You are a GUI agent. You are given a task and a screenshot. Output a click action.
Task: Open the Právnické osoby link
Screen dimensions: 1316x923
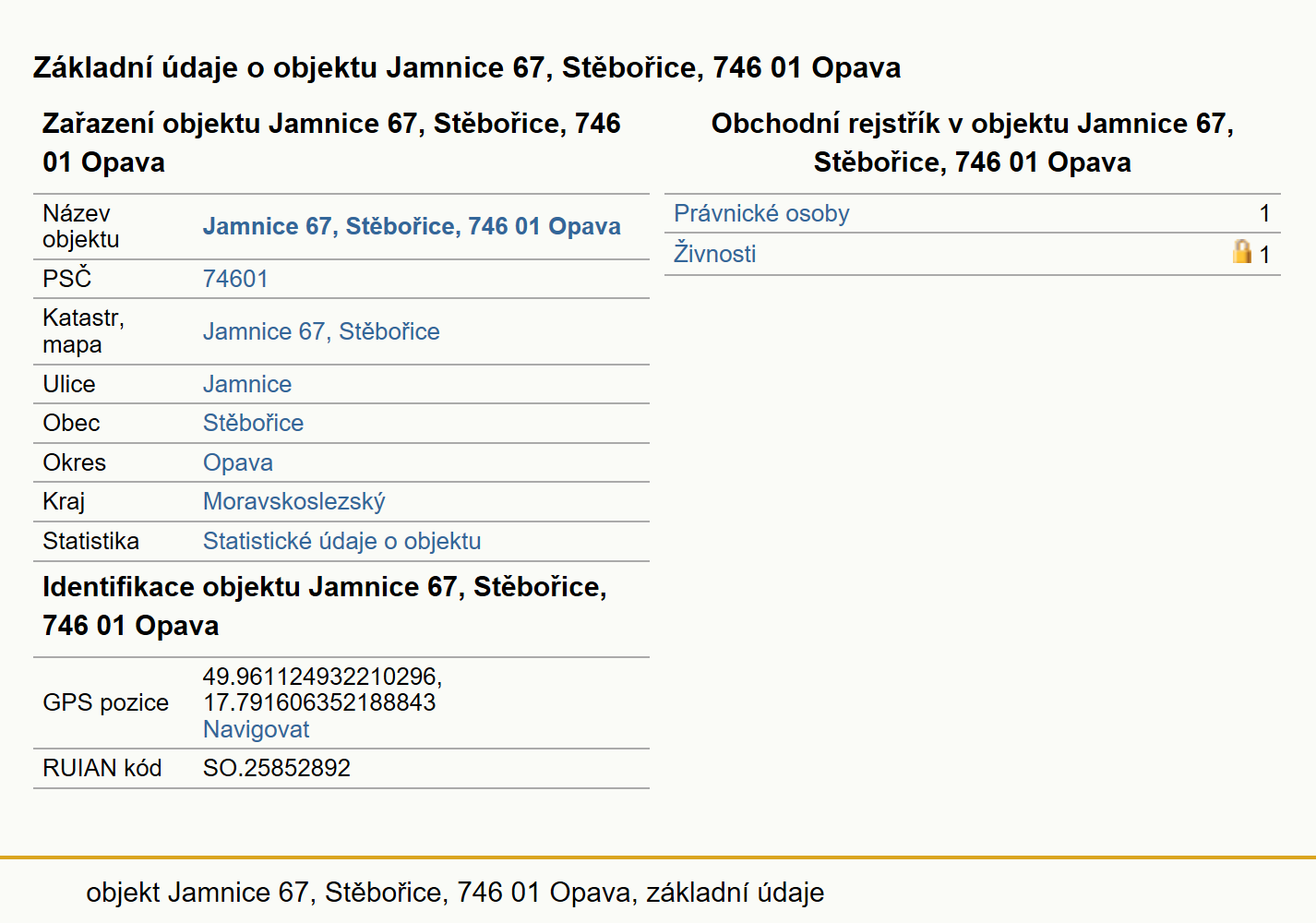761,213
